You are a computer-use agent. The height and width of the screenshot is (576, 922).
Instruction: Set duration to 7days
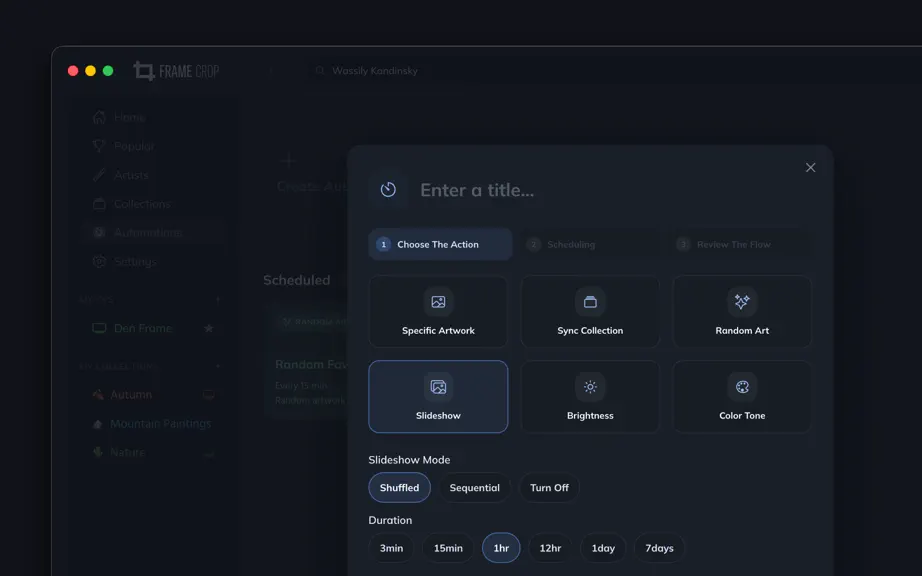click(x=659, y=548)
